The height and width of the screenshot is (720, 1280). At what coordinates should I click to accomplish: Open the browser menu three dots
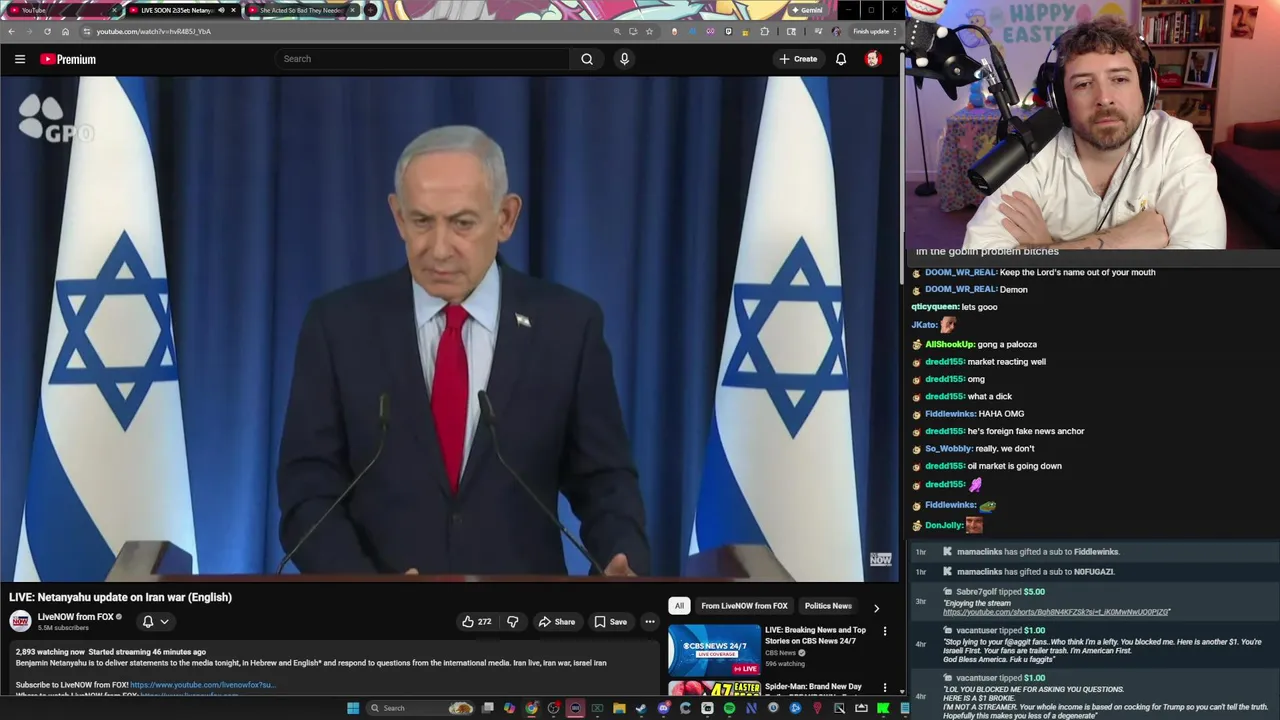click(x=895, y=31)
